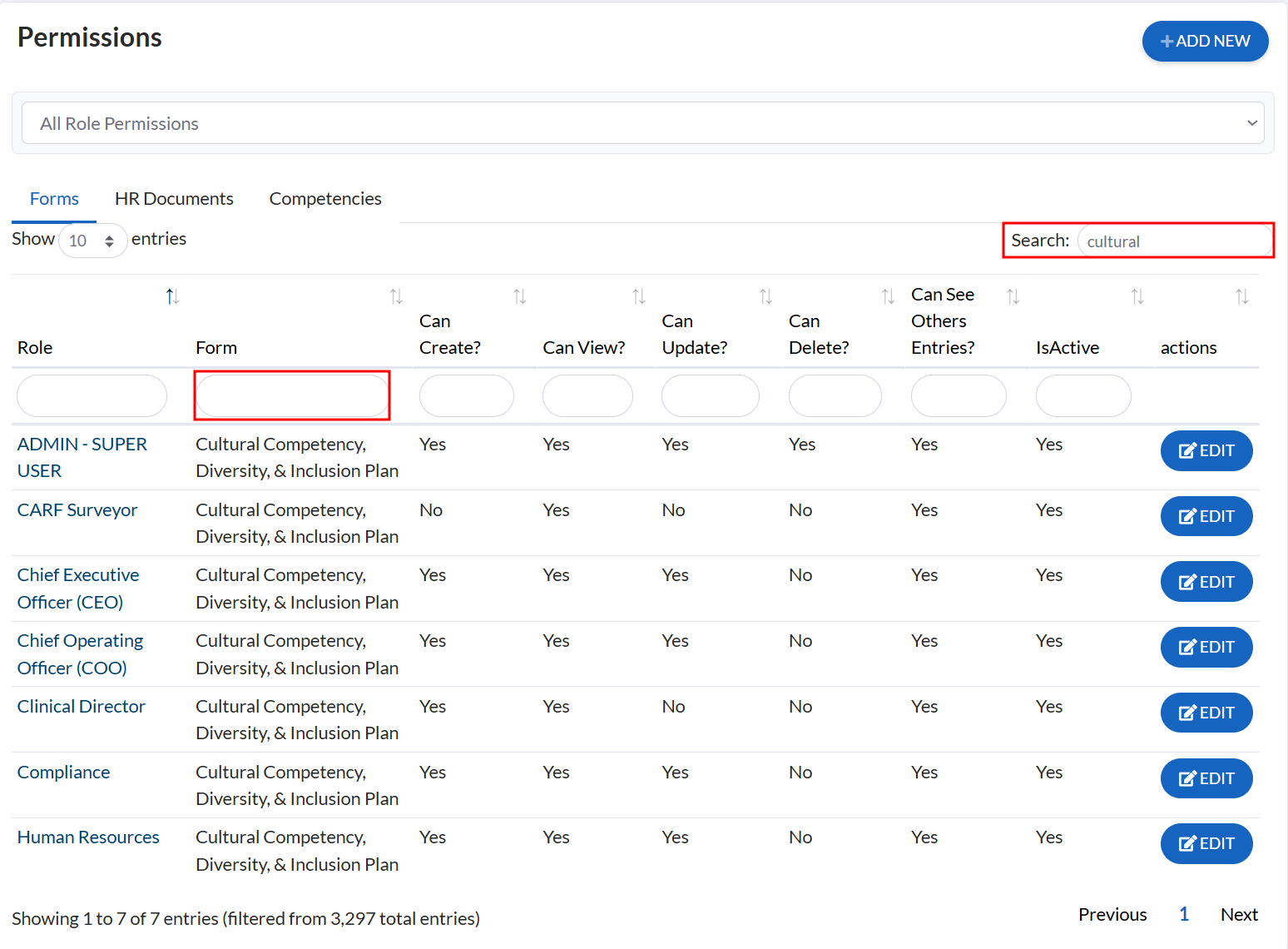
Task: Go to the Next page
Action: tap(1238, 915)
